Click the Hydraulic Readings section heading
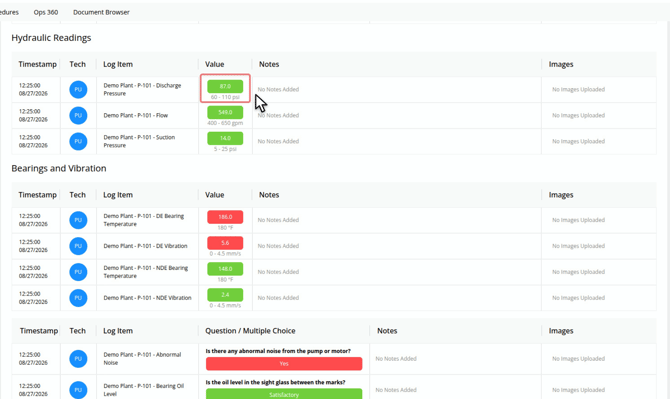 pos(51,38)
